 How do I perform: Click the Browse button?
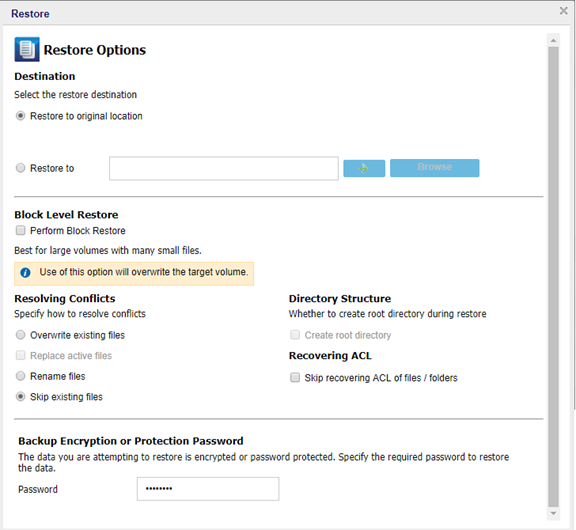pyautogui.click(x=435, y=168)
